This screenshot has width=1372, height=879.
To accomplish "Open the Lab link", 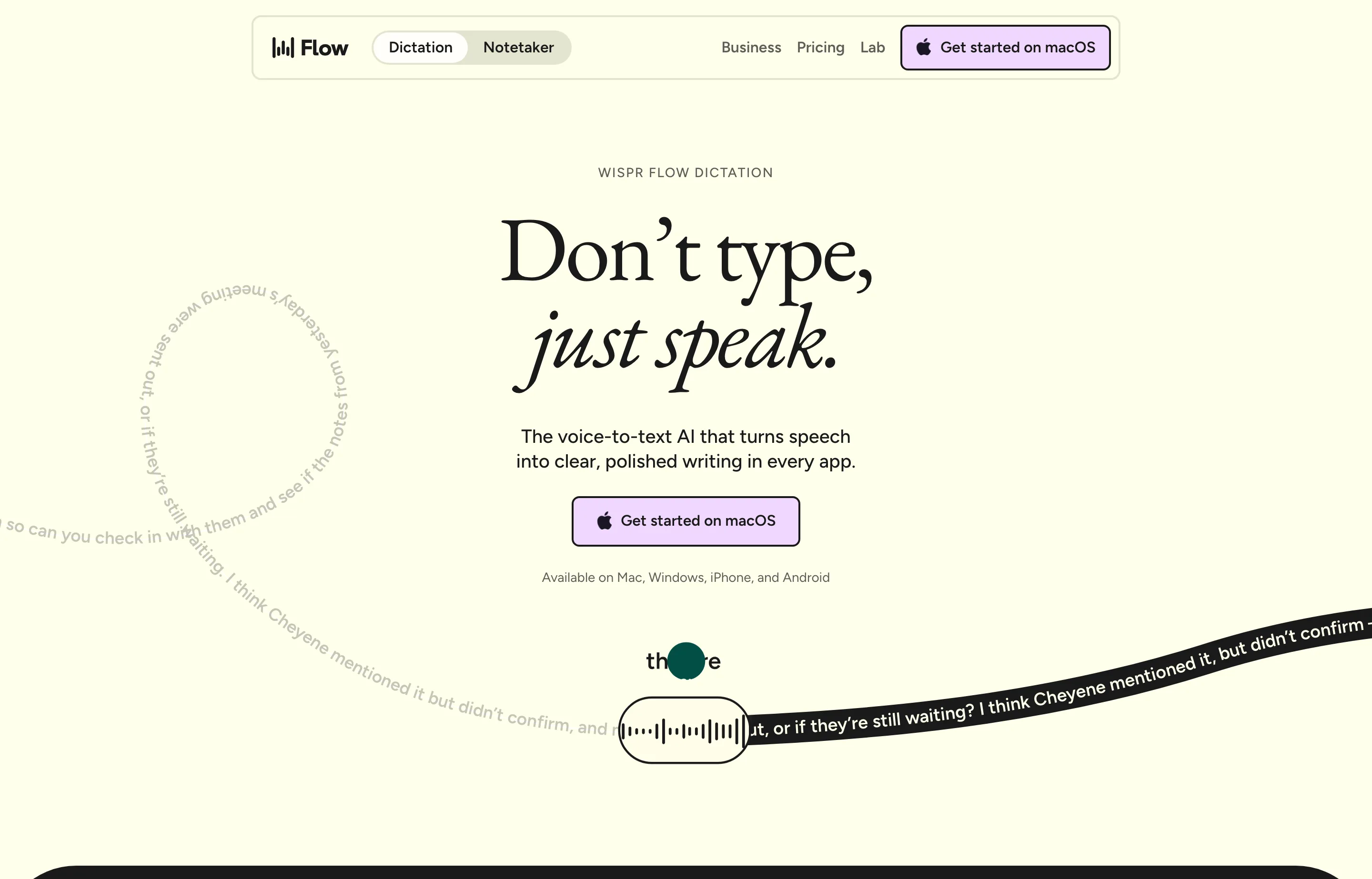I will 872,47.
